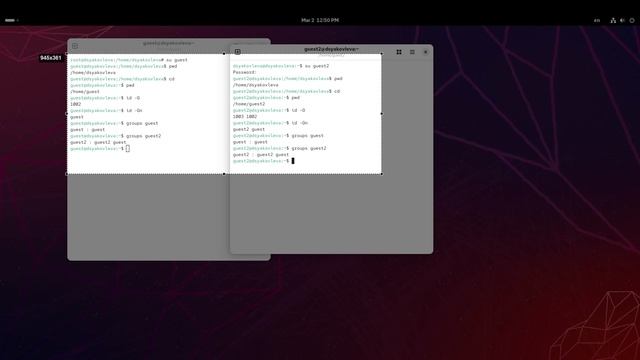
Task: Click 'guest2 : guest2 guest' in right terminal
Action: click(x=261, y=155)
